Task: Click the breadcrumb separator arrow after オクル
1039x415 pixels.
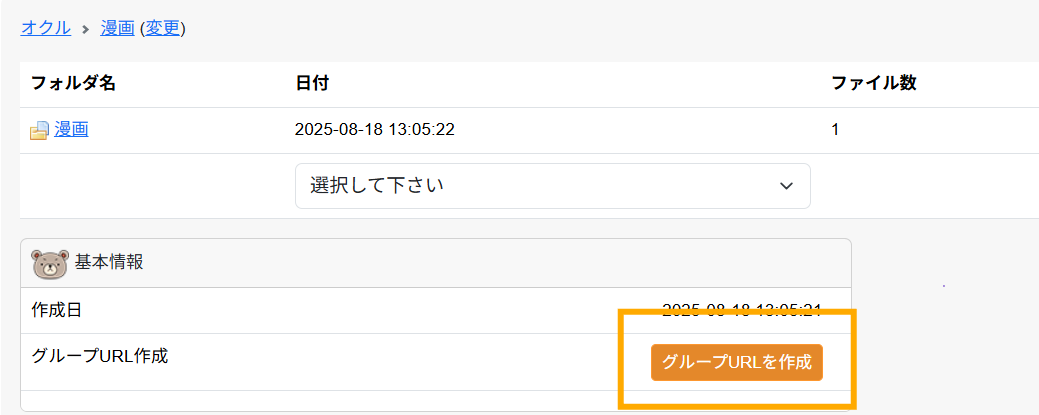Action: point(85,30)
